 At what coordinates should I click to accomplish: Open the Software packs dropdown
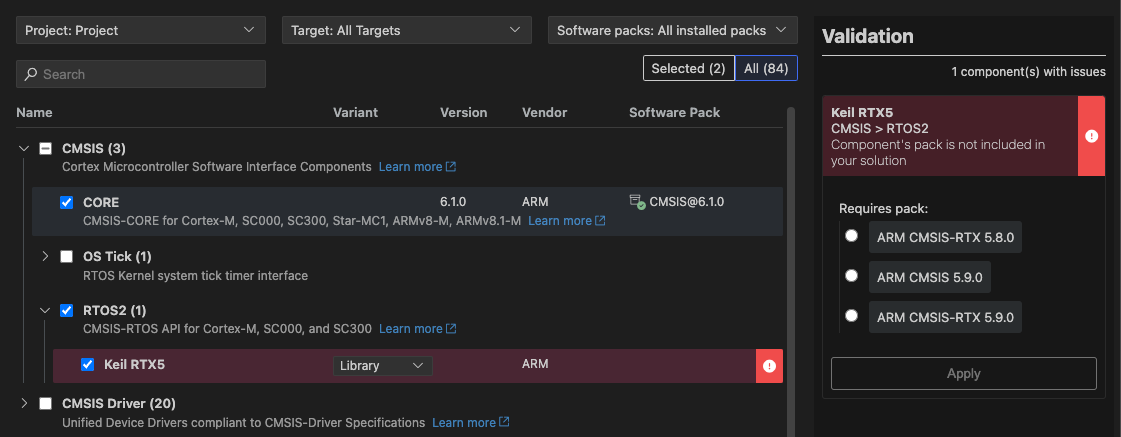[x=673, y=30]
